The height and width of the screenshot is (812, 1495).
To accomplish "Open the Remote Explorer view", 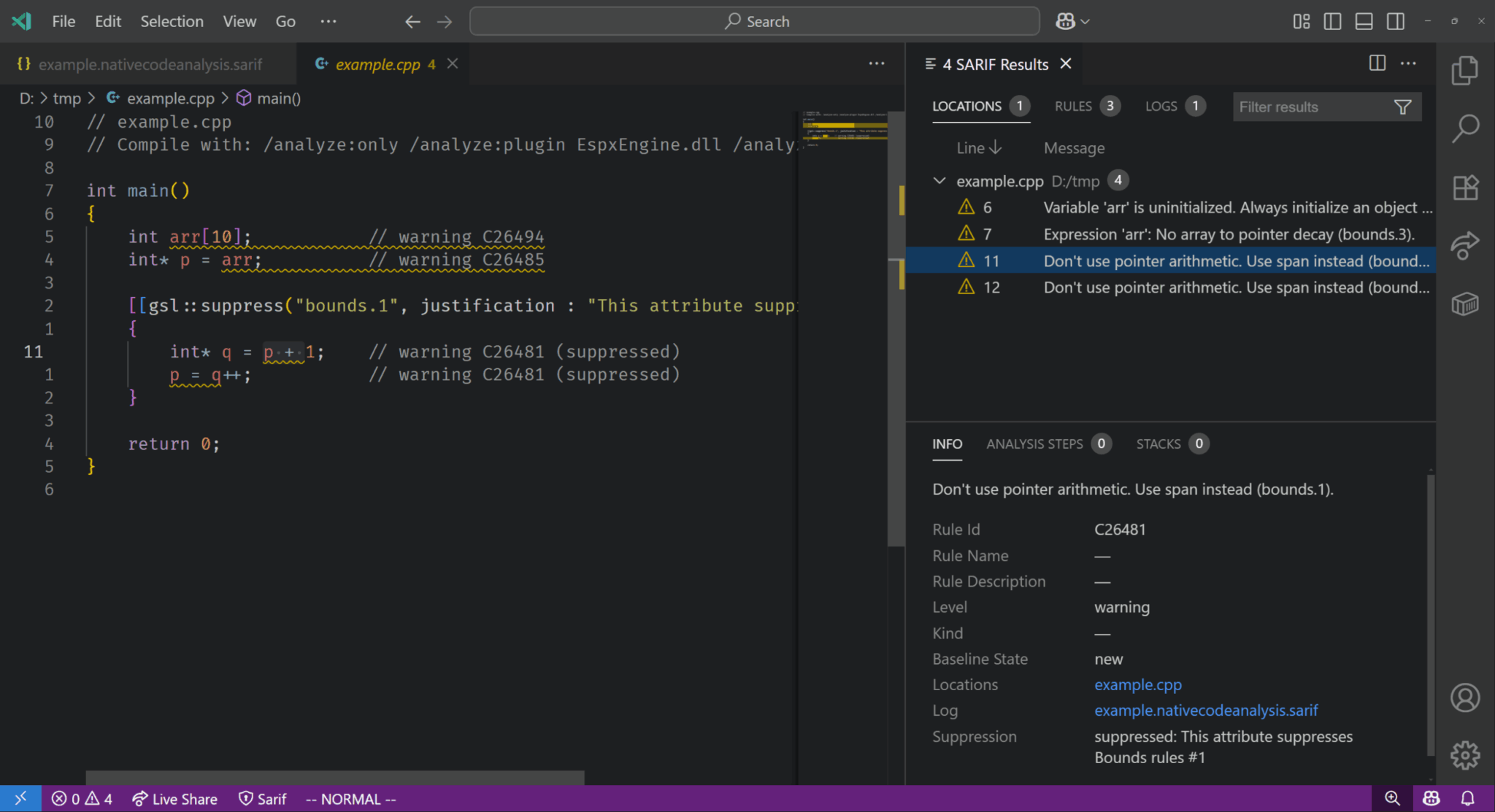I will tap(1465, 304).
